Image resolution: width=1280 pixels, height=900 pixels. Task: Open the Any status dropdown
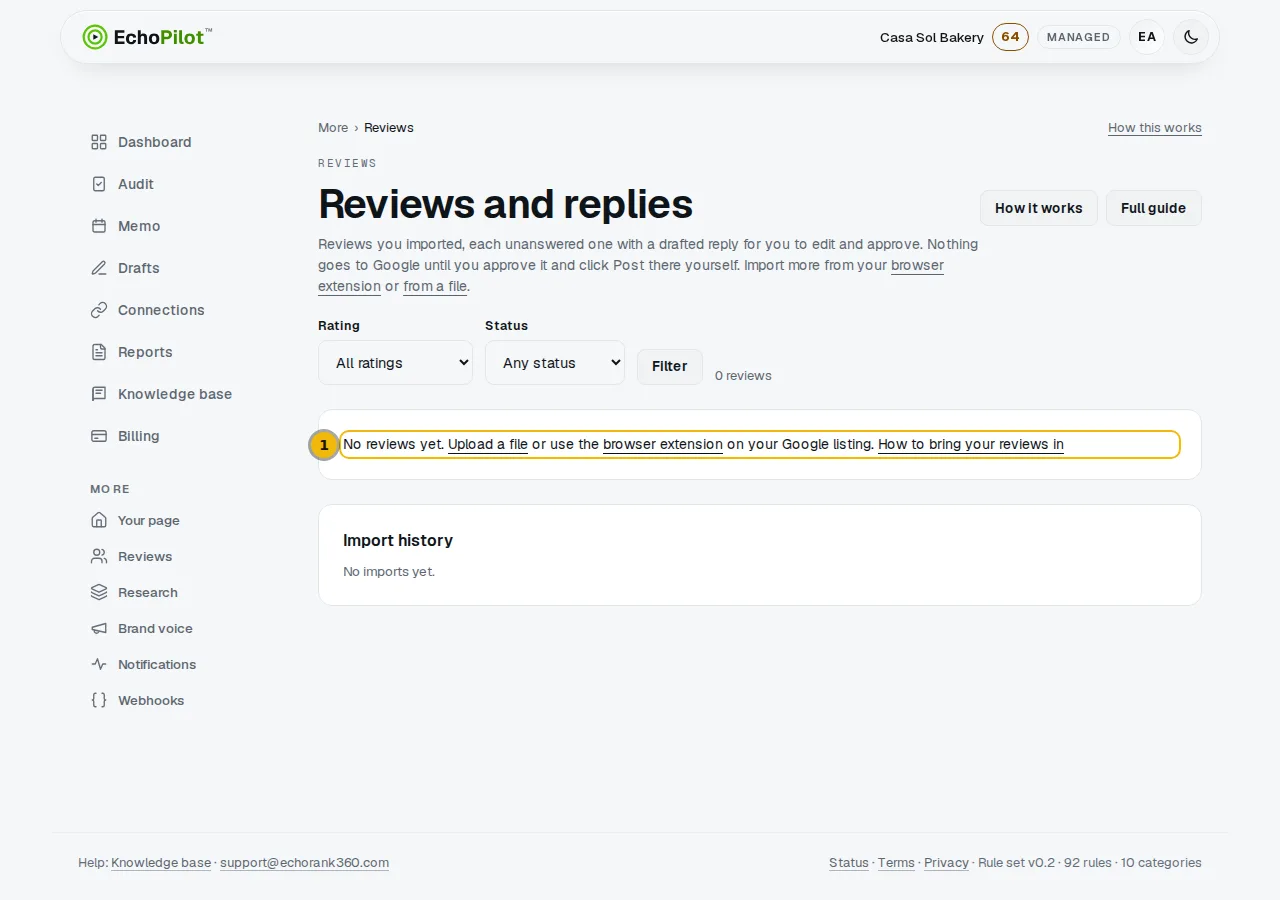555,363
